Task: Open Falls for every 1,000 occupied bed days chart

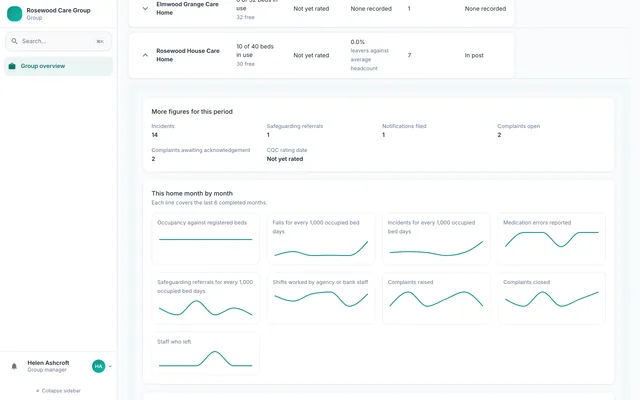Action: (321, 238)
